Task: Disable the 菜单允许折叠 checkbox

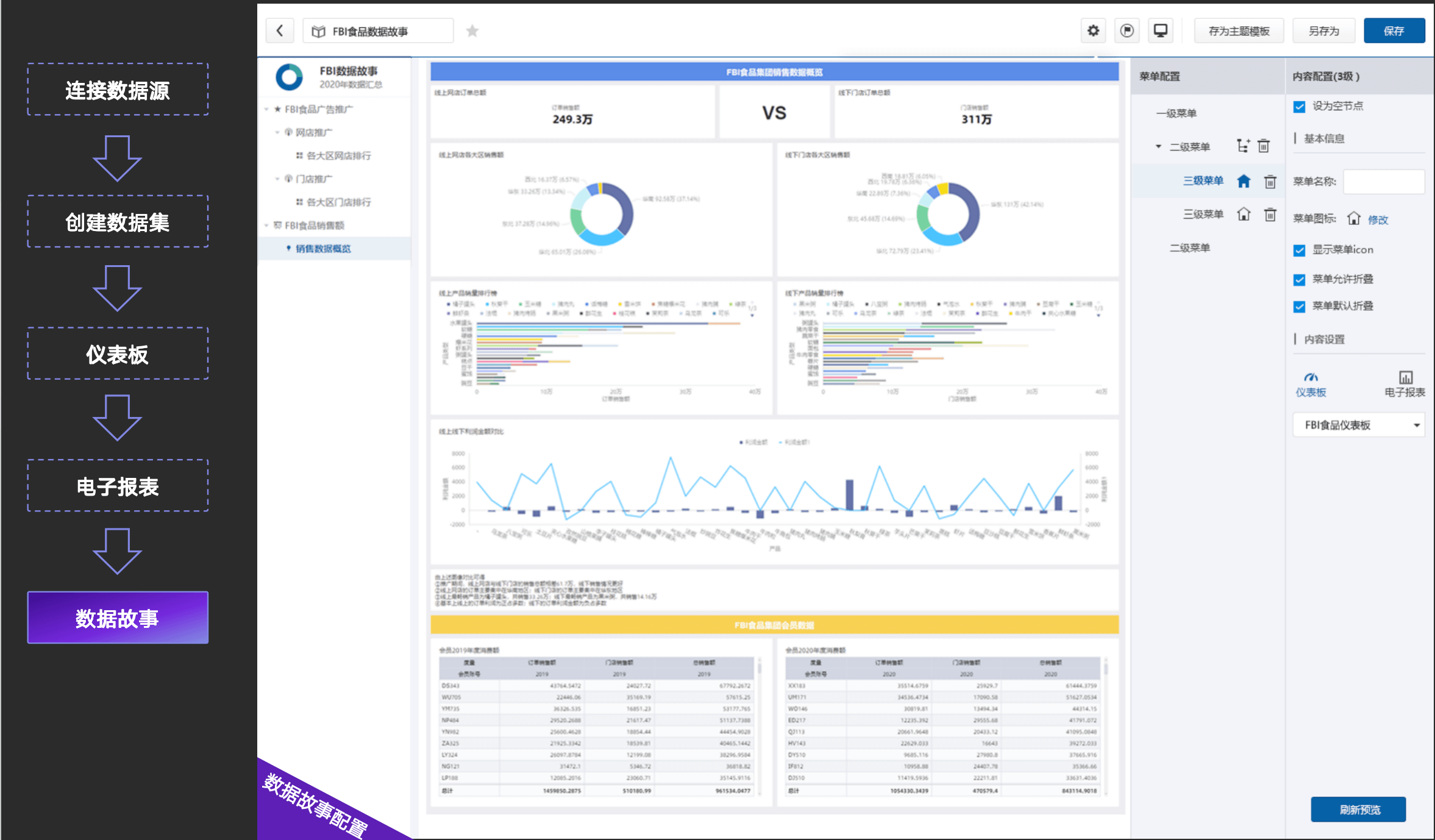Action: (x=1299, y=279)
